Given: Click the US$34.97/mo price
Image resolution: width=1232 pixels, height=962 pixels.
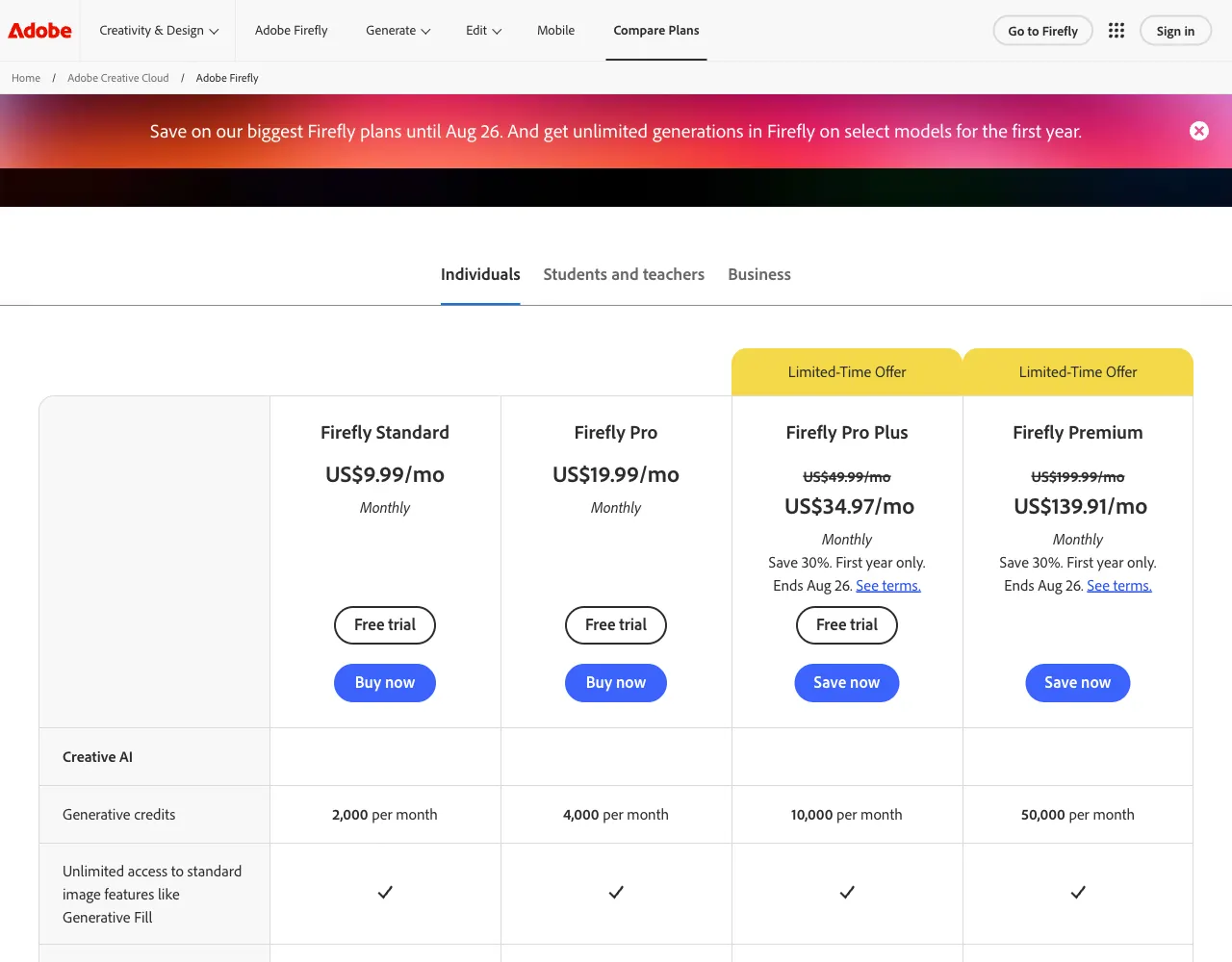Looking at the screenshot, I should [849, 506].
